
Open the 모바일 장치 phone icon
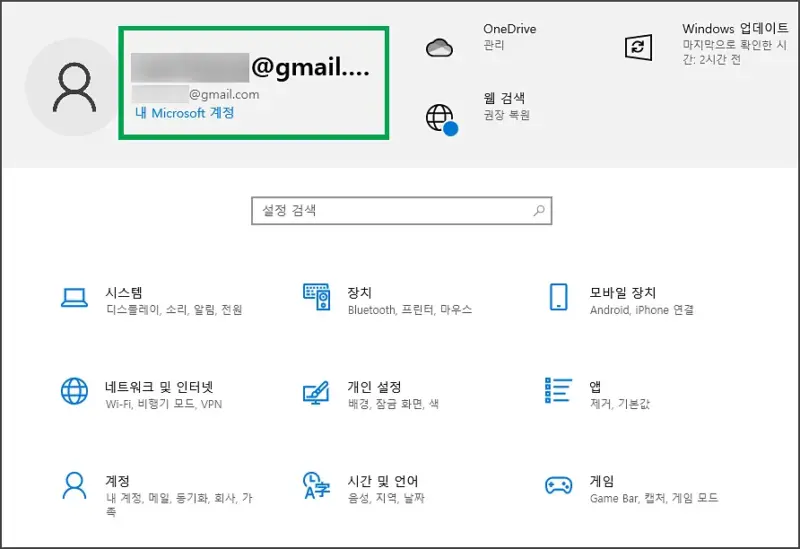[x=559, y=297]
